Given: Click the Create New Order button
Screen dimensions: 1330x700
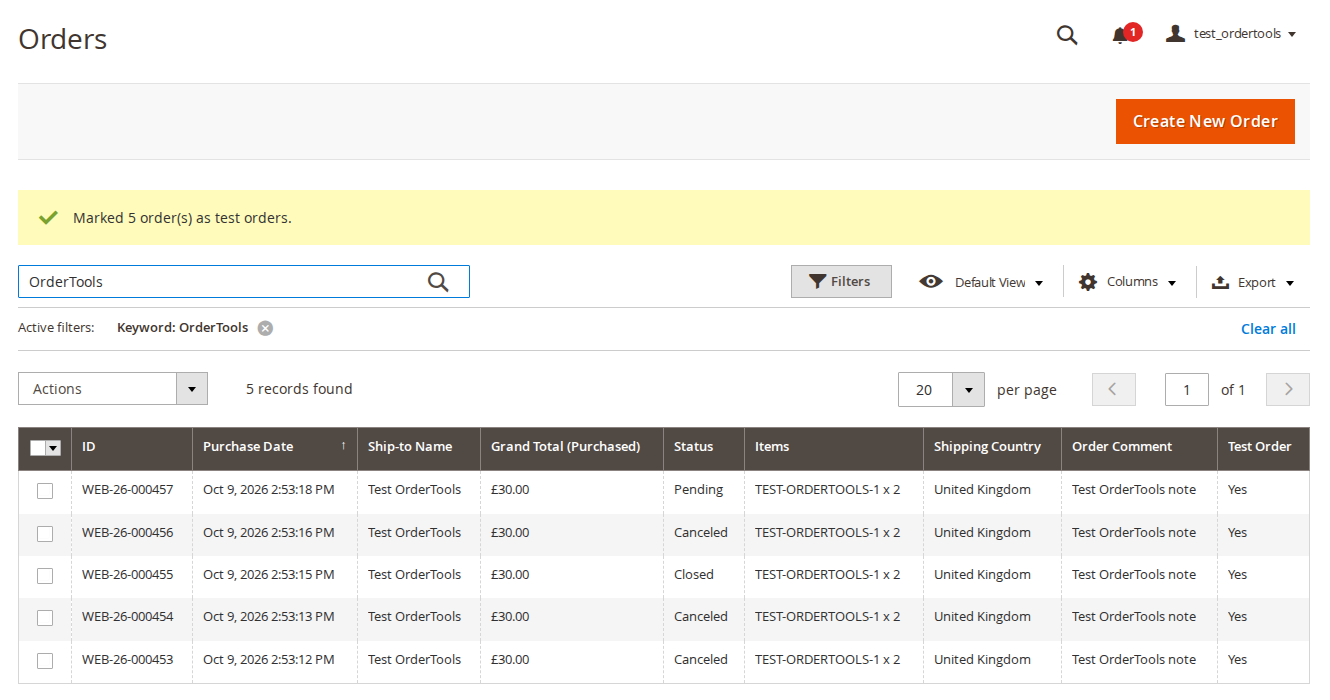Looking at the screenshot, I should [x=1205, y=121].
